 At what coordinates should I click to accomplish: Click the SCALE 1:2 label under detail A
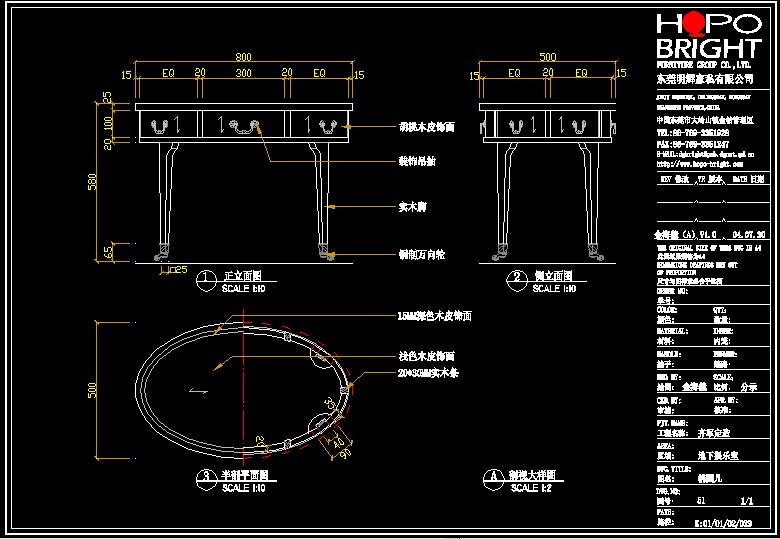click(531, 488)
